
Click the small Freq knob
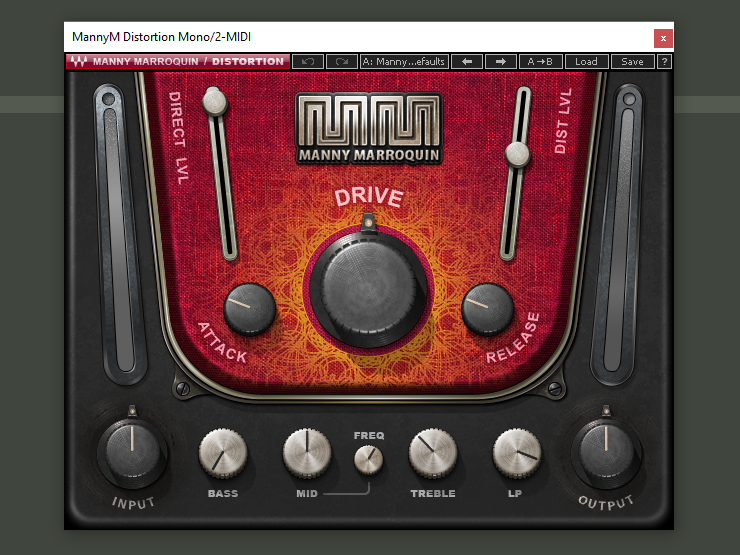[369, 460]
